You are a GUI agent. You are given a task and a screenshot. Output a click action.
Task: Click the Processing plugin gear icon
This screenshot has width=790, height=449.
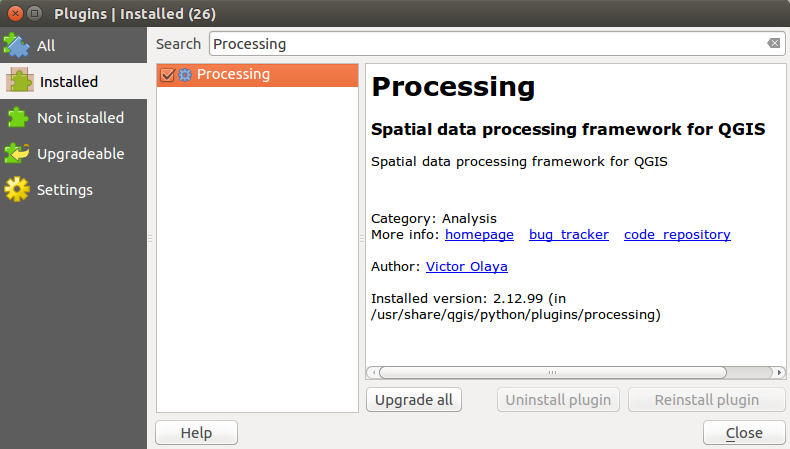click(x=185, y=75)
